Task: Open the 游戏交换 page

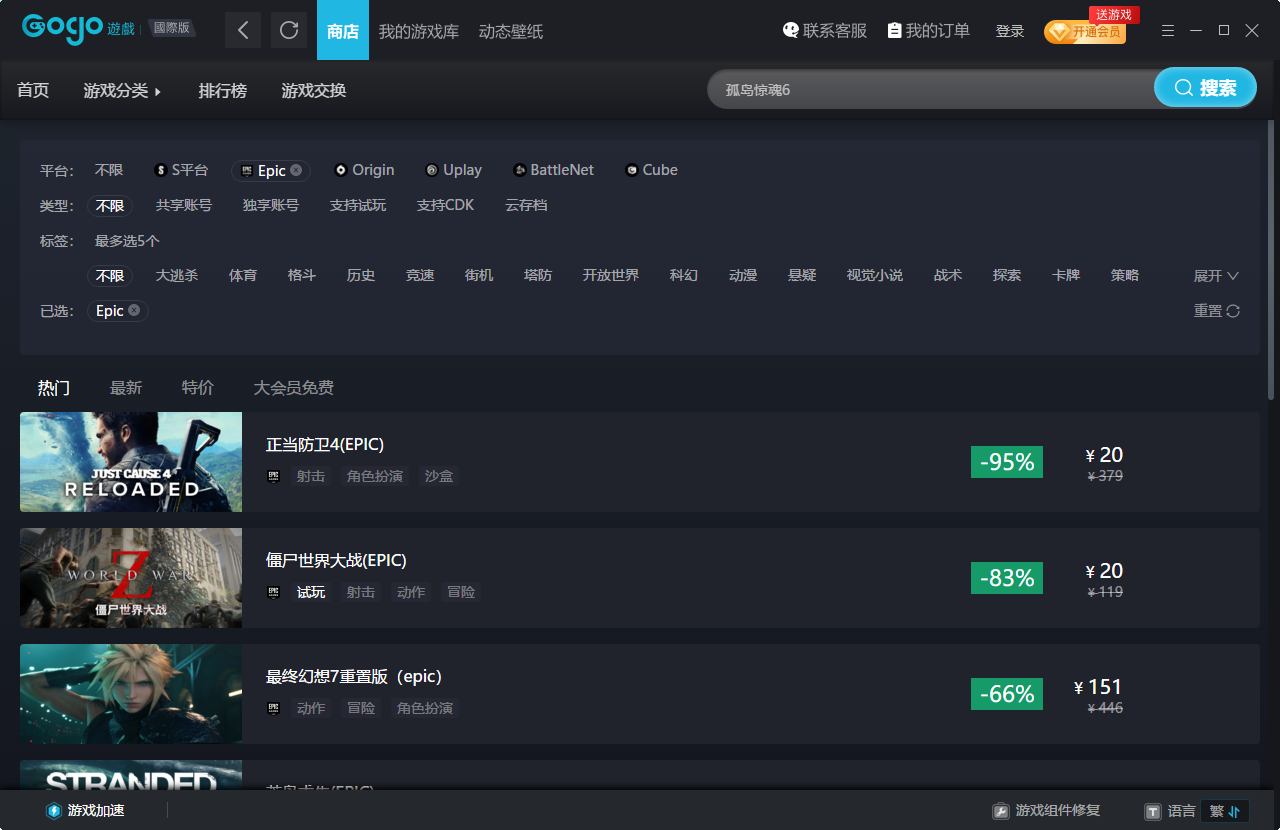Action: point(314,91)
